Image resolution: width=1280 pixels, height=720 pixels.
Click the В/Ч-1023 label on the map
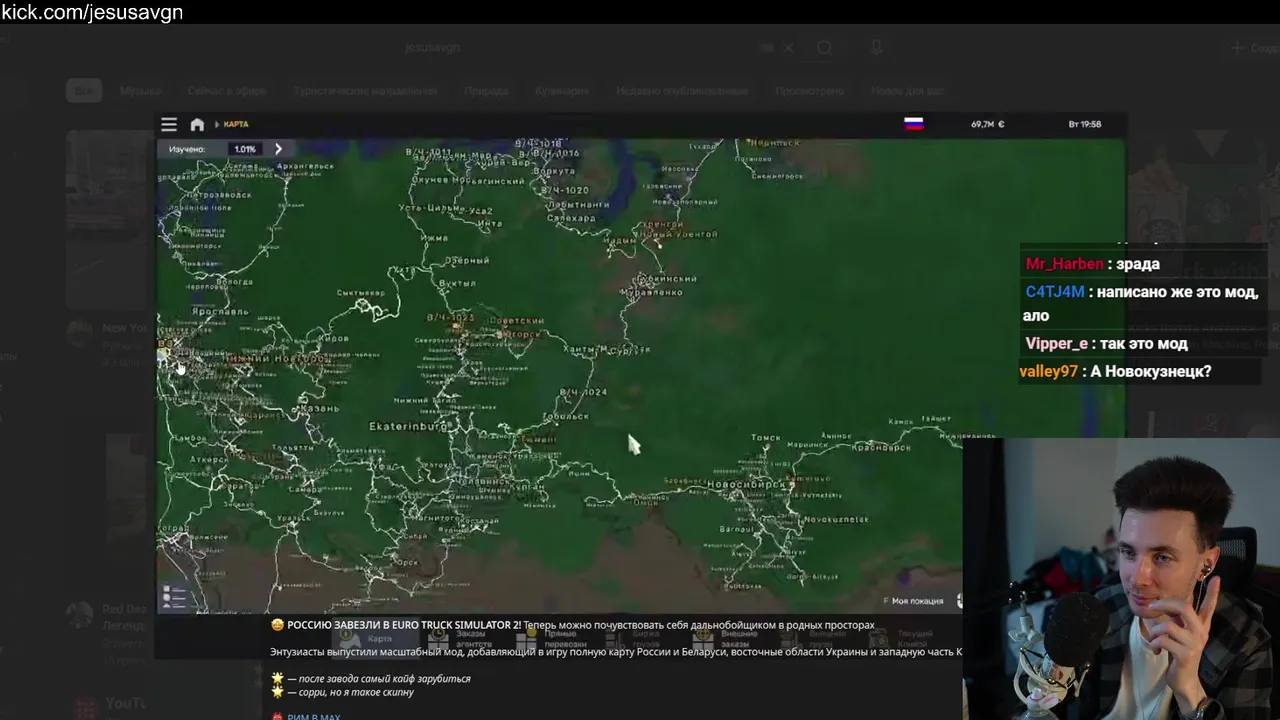point(451,317)
